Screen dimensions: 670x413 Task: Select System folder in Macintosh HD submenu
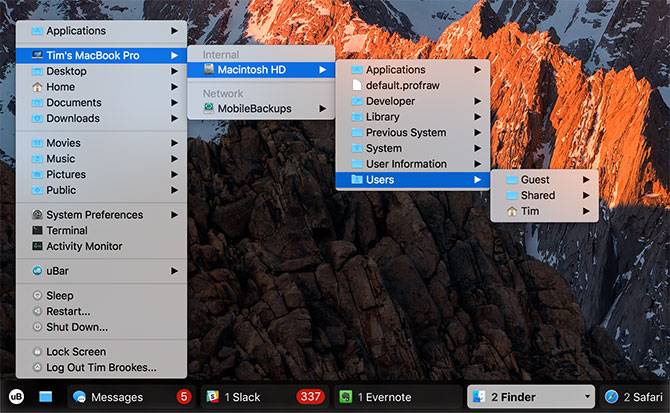[x=413, y=149]
